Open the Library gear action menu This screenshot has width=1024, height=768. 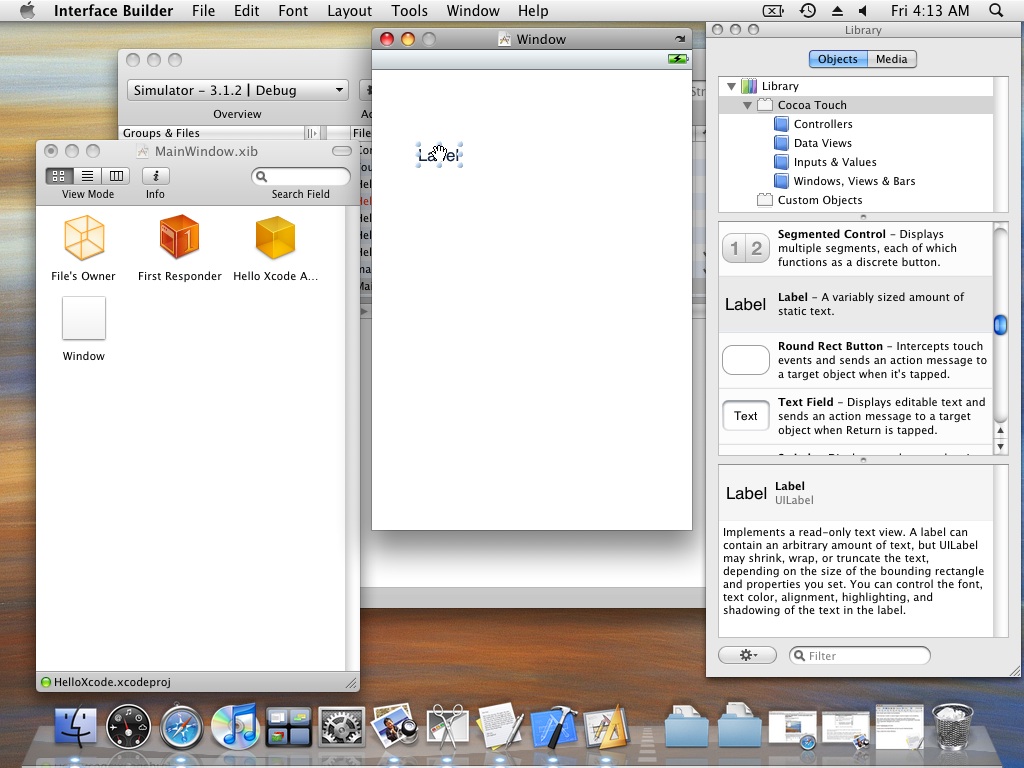coord(748,655)
